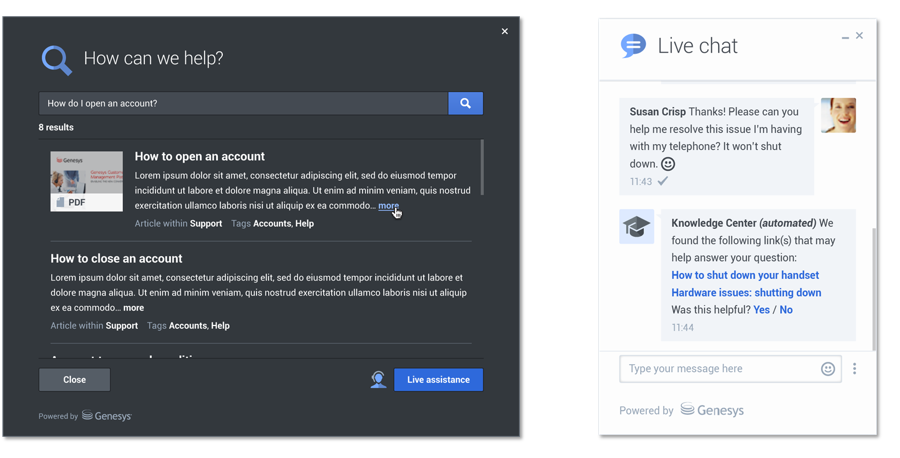Open the emoji picker in chat input
Screen dimensions: 900x458
pos(828,369)
